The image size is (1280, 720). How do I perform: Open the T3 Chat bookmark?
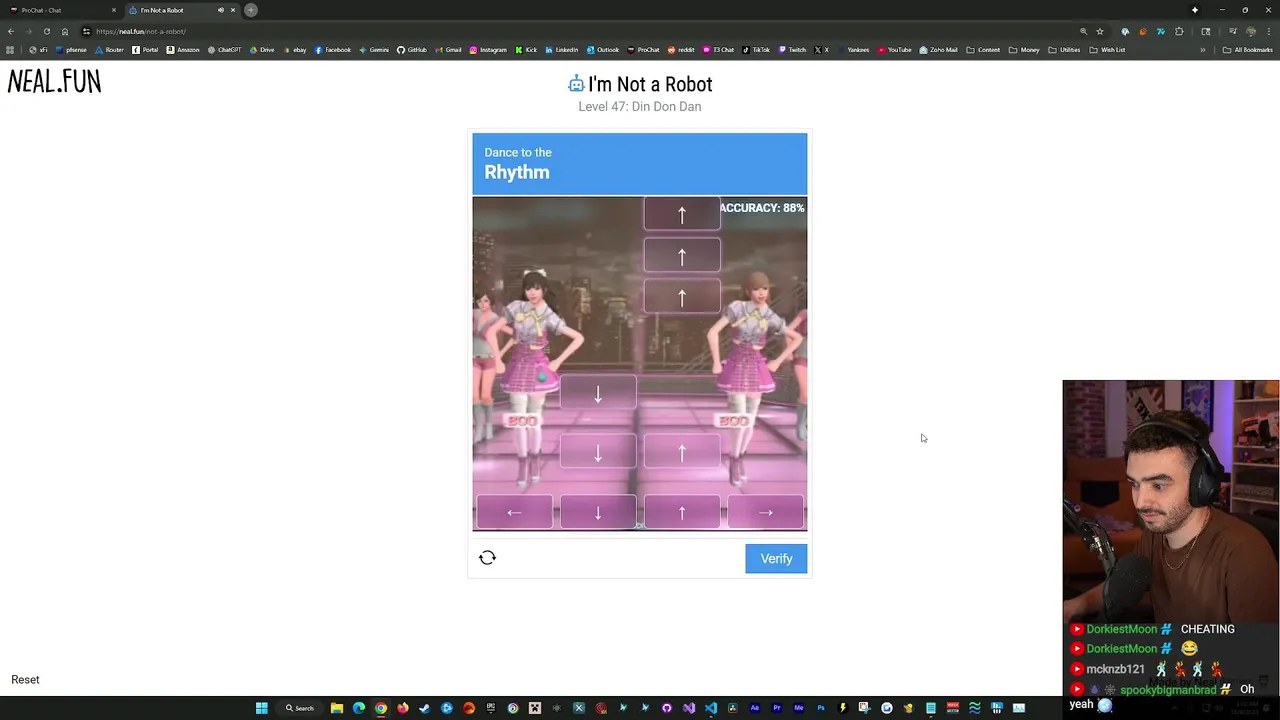click(x=718, y=50)
